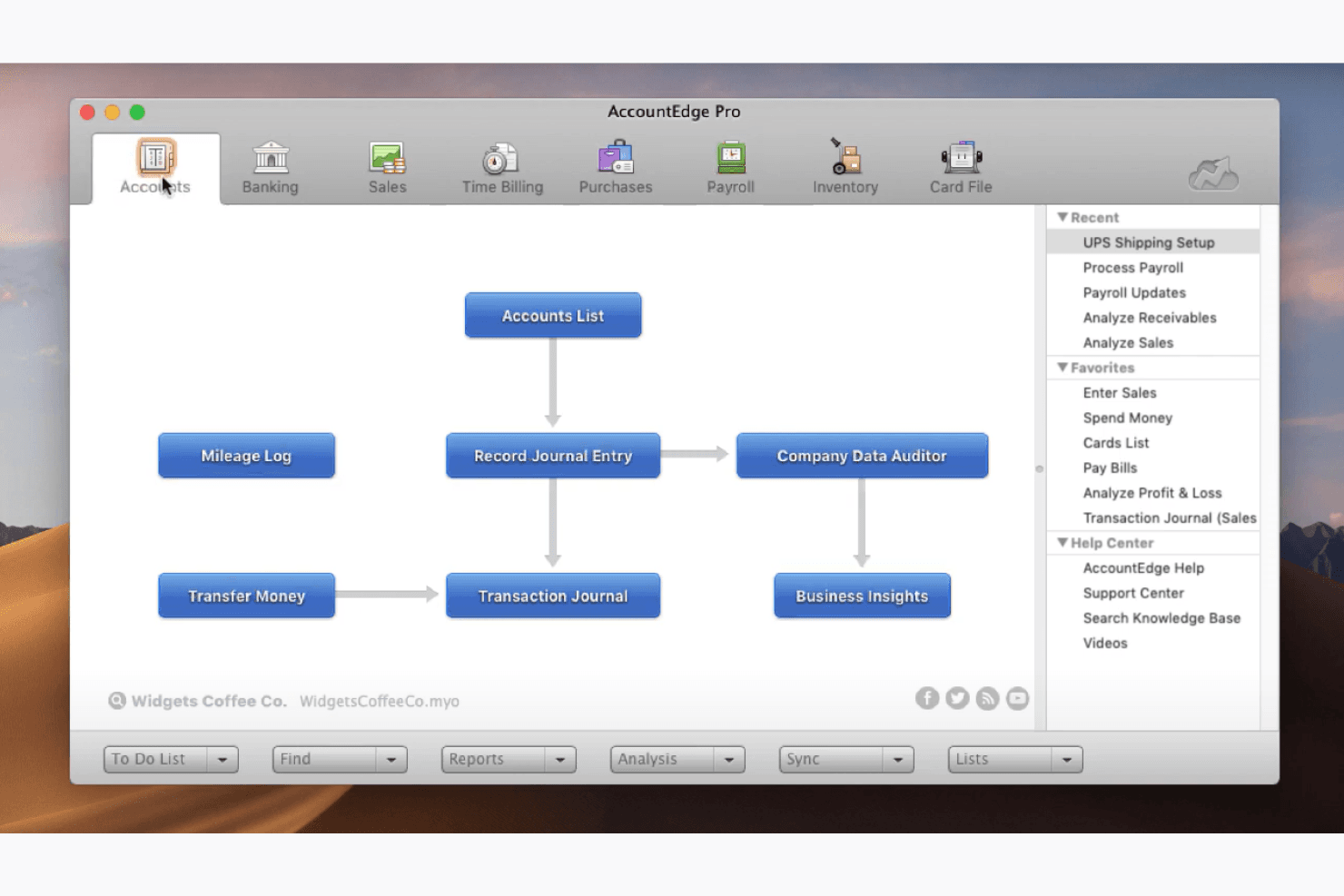Open the Time Billing stopwatch icon

coord(499,158)
